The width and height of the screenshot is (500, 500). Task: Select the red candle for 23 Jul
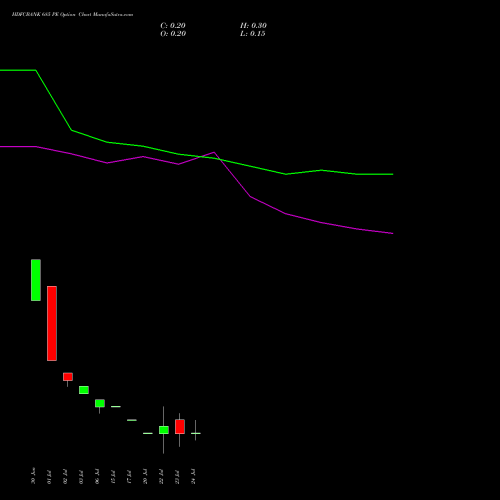pos(180,427)
